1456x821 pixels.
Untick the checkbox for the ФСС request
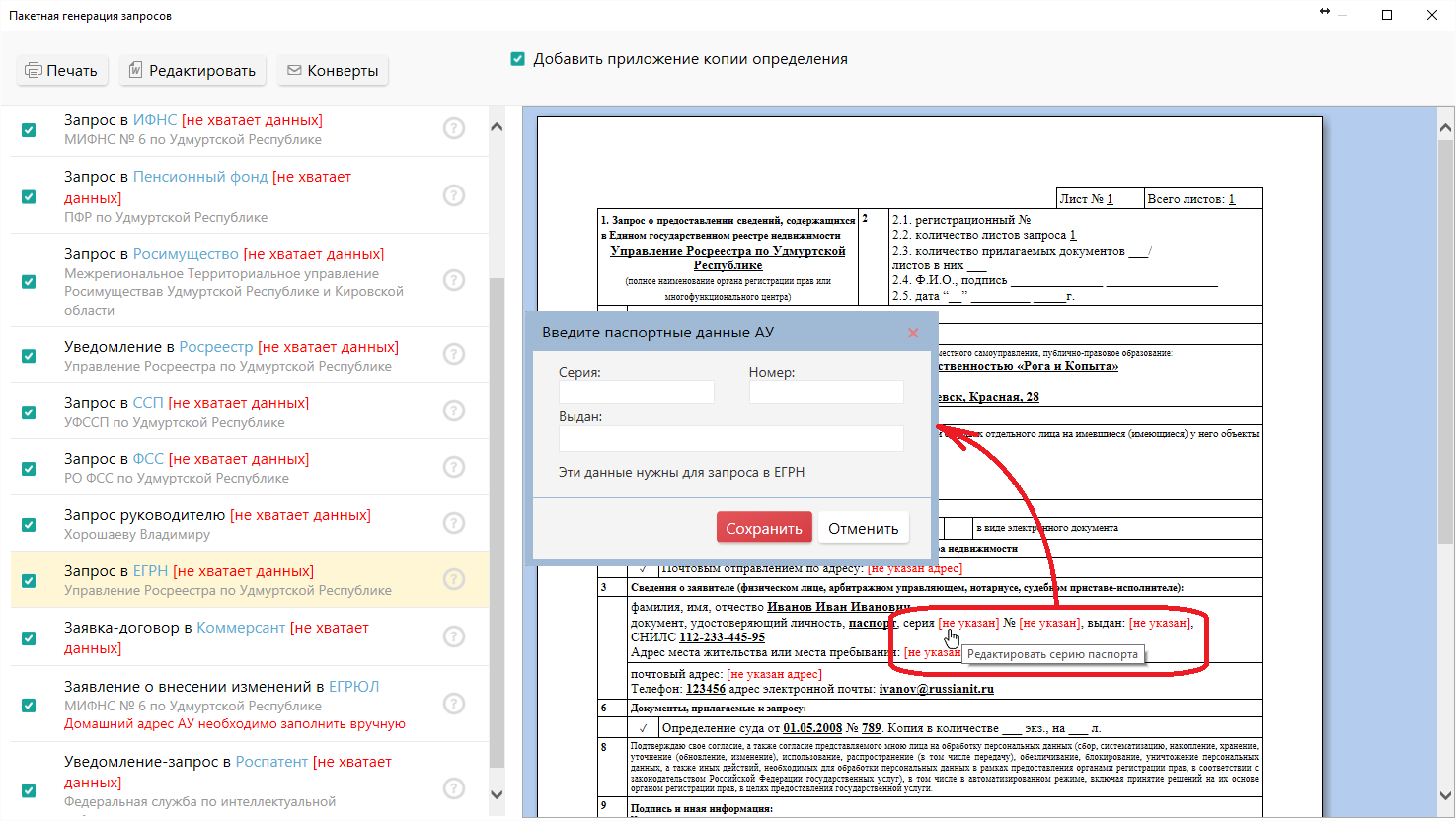tap(29, 469)
